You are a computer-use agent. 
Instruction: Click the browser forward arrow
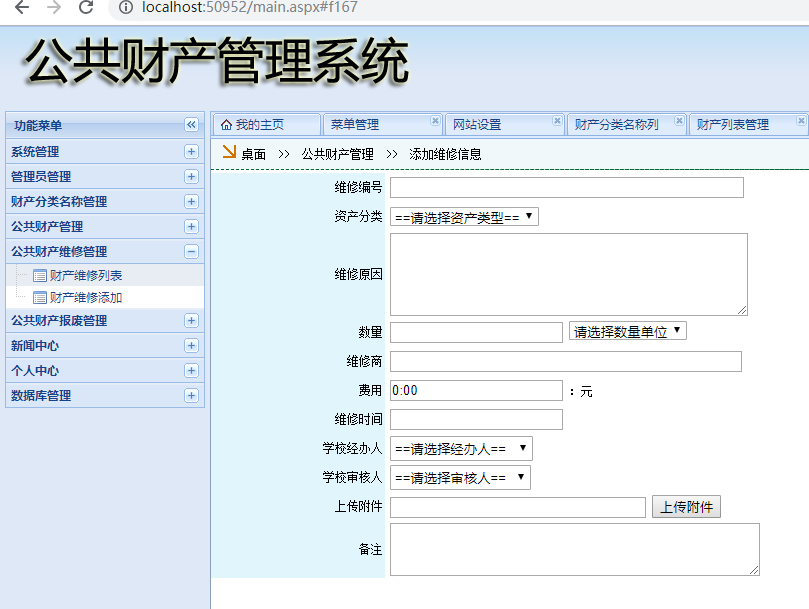pos(54,7)
